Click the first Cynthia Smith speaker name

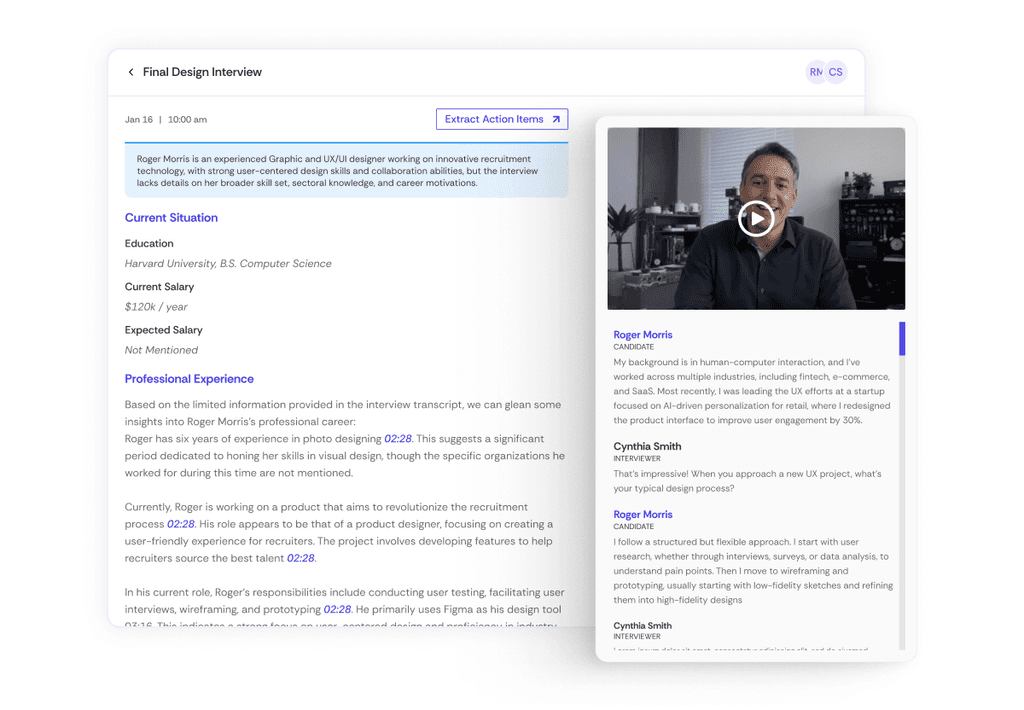pyautogui.click(x=647, y=446)
